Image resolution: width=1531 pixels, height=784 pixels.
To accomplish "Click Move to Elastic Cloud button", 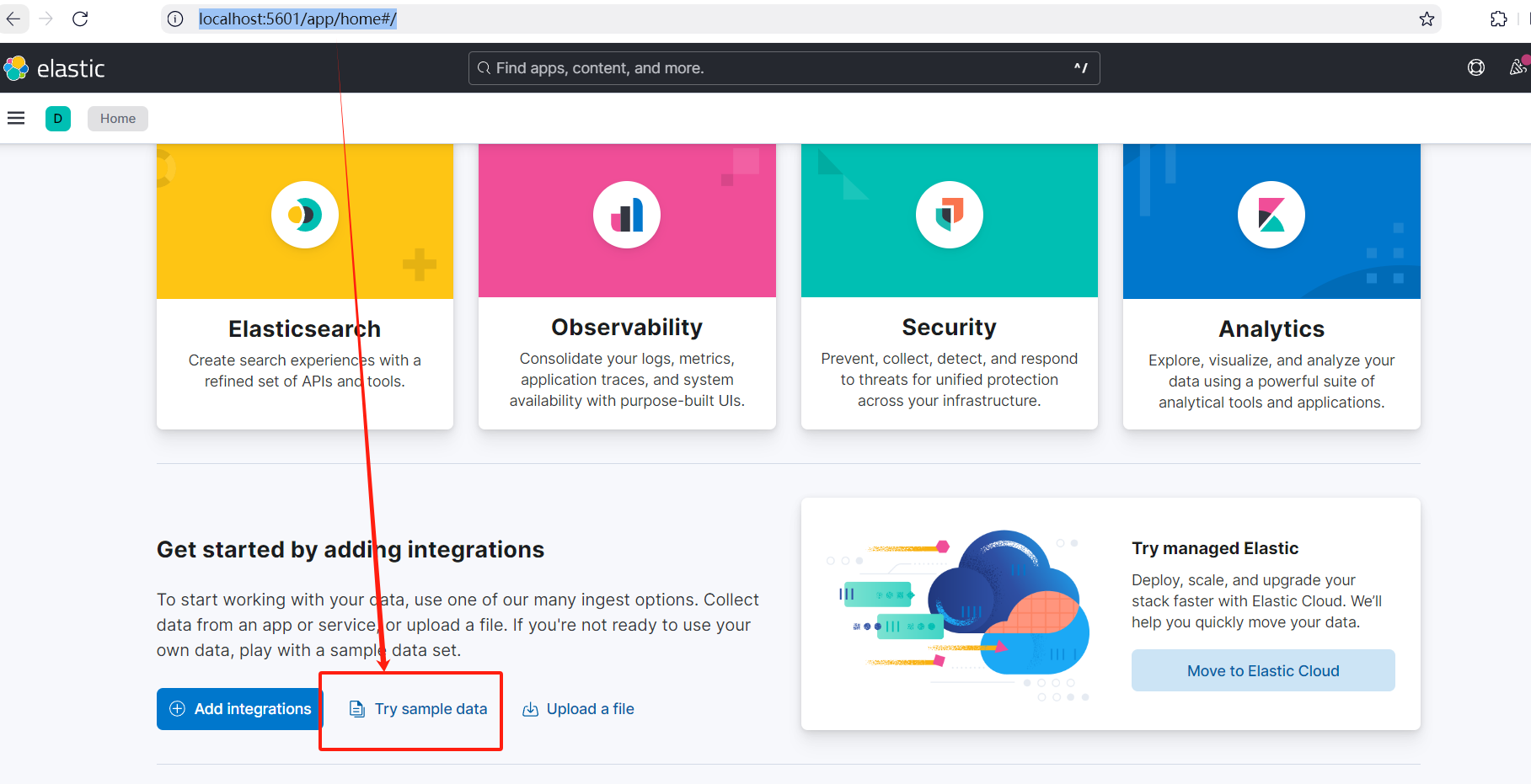I will (x=1263, y=671).
